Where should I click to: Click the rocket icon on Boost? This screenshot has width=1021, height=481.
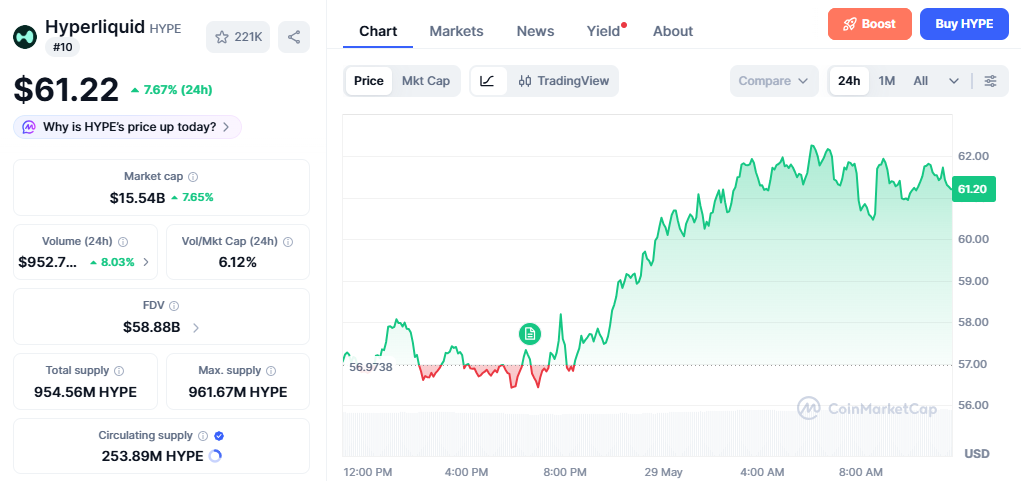pyautogui.click(x=849, y=24)
